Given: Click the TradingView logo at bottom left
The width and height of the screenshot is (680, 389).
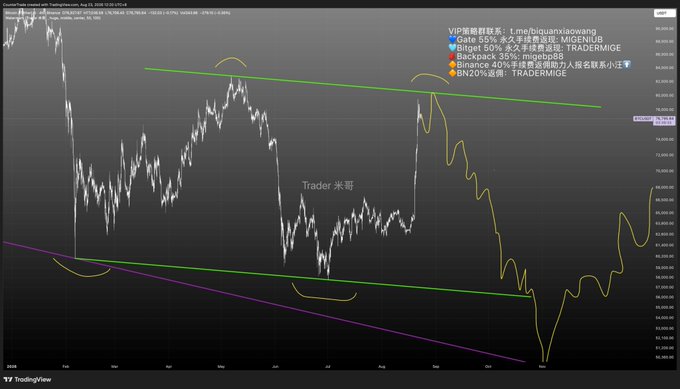Looking at the screenshot, I should click(x=27, y=379).
